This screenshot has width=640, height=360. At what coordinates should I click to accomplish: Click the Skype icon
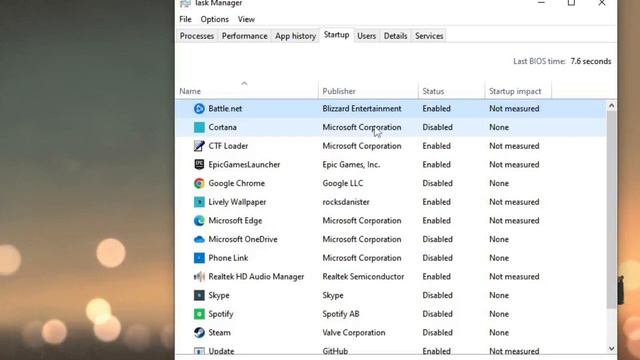coord(199,295)
